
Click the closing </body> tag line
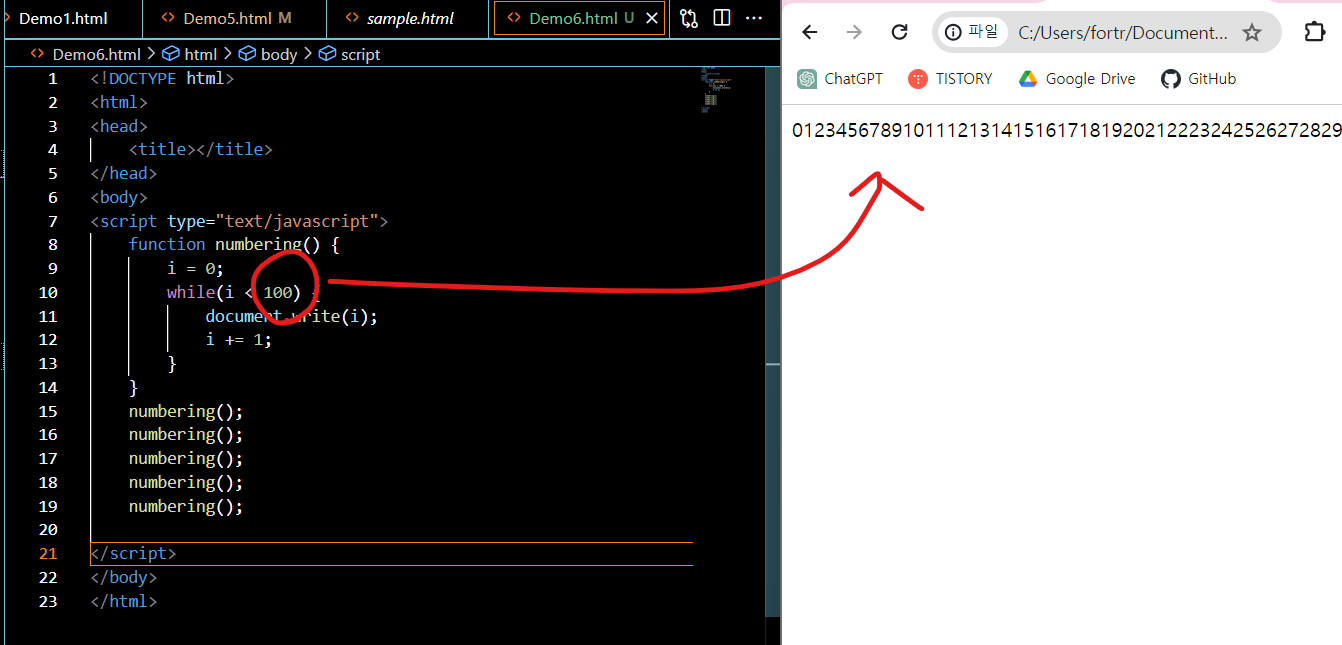coord(124,577)
